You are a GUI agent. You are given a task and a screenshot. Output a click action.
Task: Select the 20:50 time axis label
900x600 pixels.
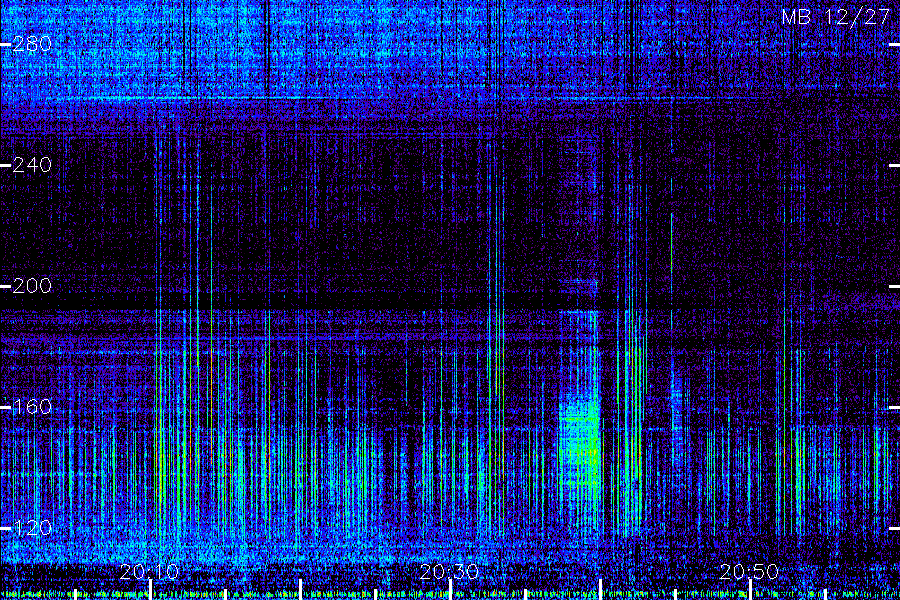pyautogui.click(x=749, y=572)
